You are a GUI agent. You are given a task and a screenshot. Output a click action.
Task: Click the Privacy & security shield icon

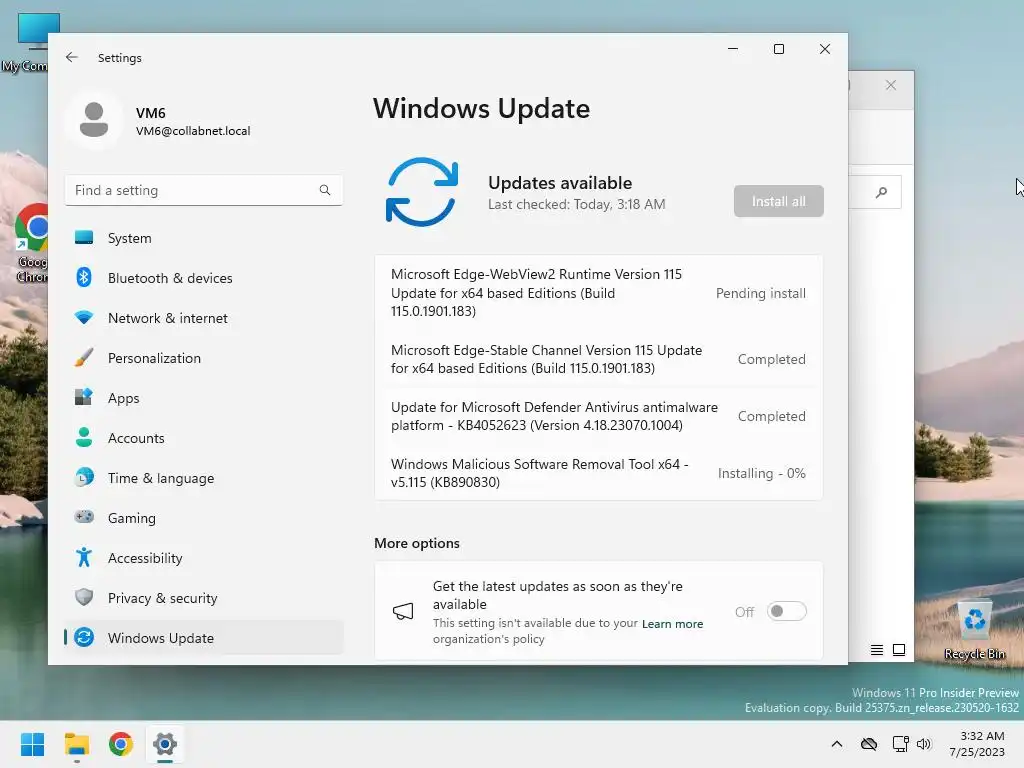click(x=84, y=597)
